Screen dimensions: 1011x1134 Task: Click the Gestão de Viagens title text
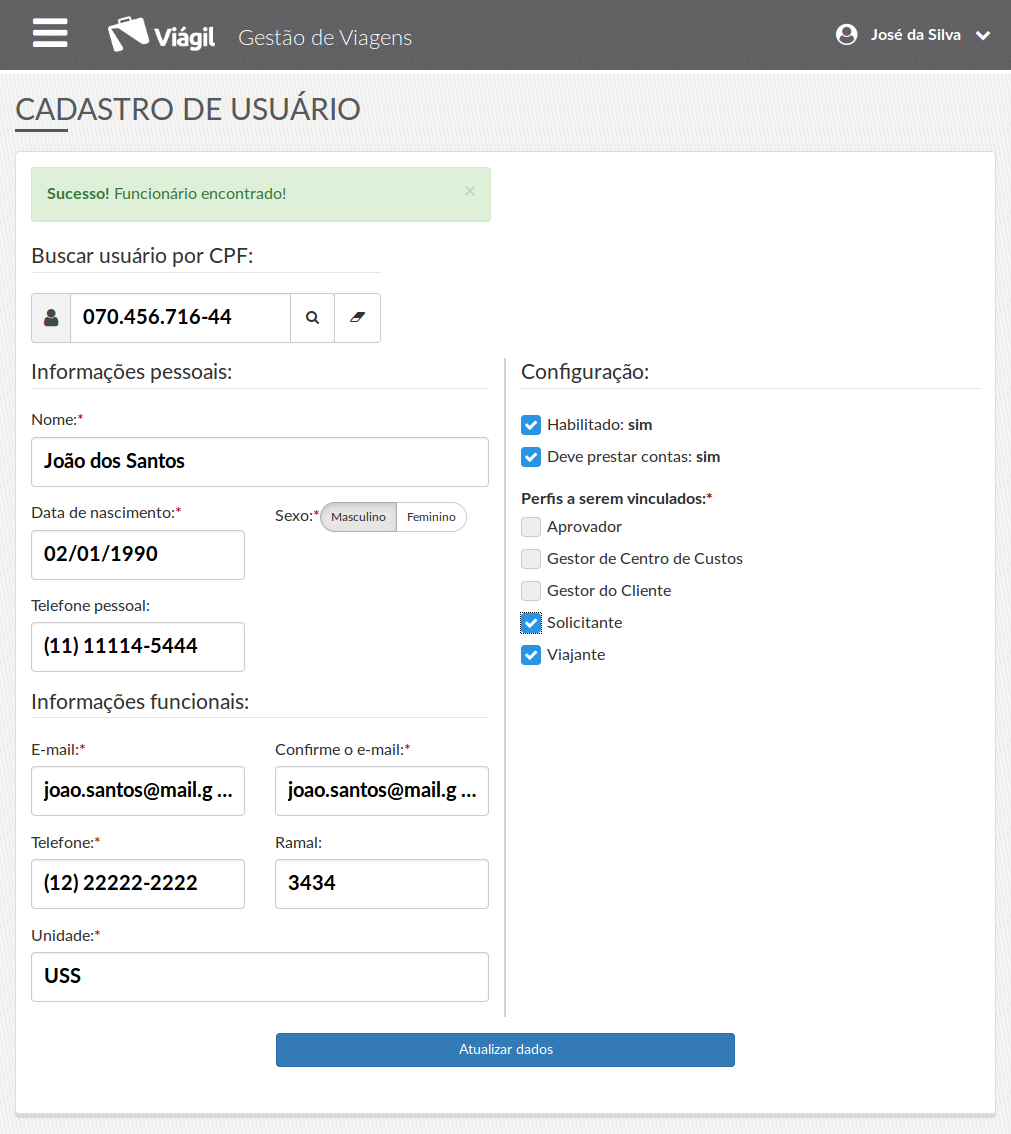[x=325, y=37]
